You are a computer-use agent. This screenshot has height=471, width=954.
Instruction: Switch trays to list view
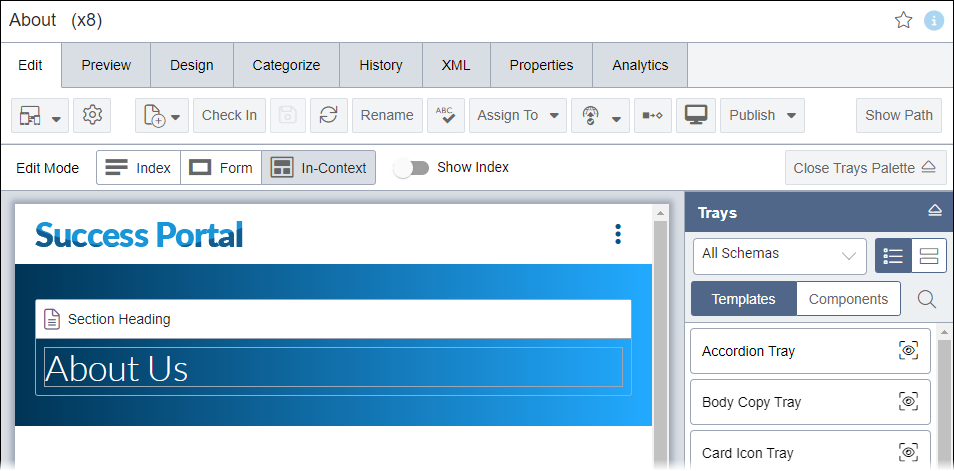pos(893,256)
